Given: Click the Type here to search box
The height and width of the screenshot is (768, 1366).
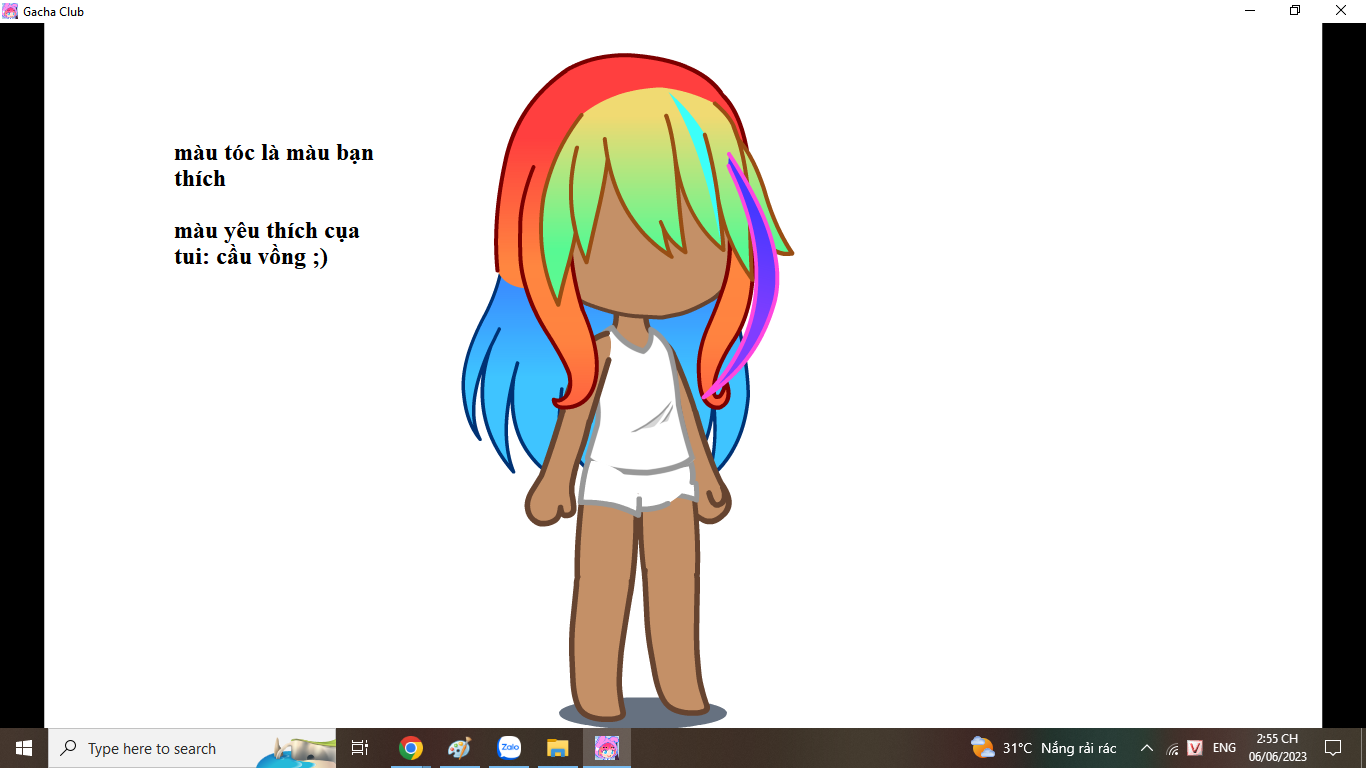Looking at the screenshot, I should (x=150, y=748).
